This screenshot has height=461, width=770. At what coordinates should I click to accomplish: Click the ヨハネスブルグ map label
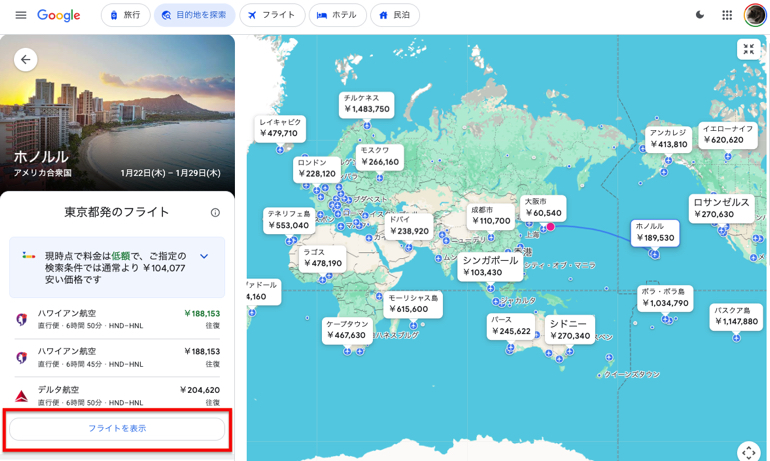pyautogui.click(x=396, y=335)
